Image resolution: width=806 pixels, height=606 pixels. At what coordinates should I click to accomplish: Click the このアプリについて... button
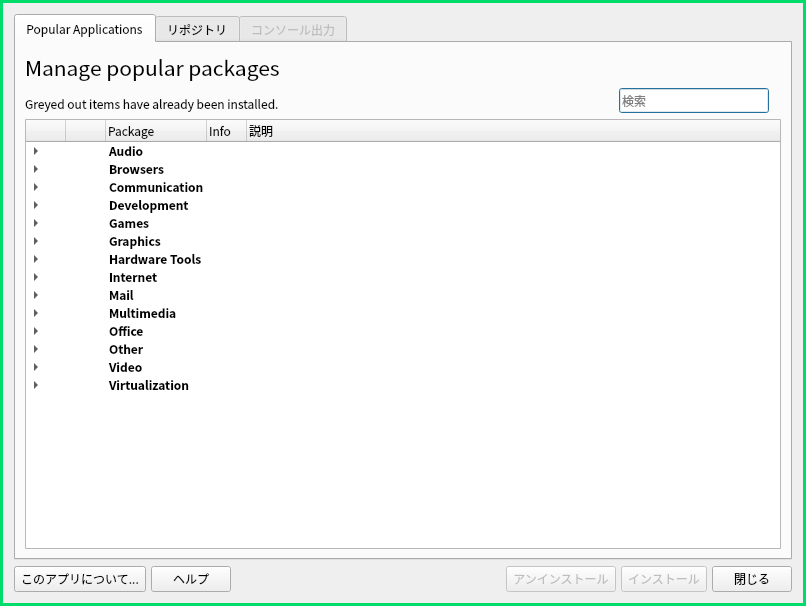[80, 579]
